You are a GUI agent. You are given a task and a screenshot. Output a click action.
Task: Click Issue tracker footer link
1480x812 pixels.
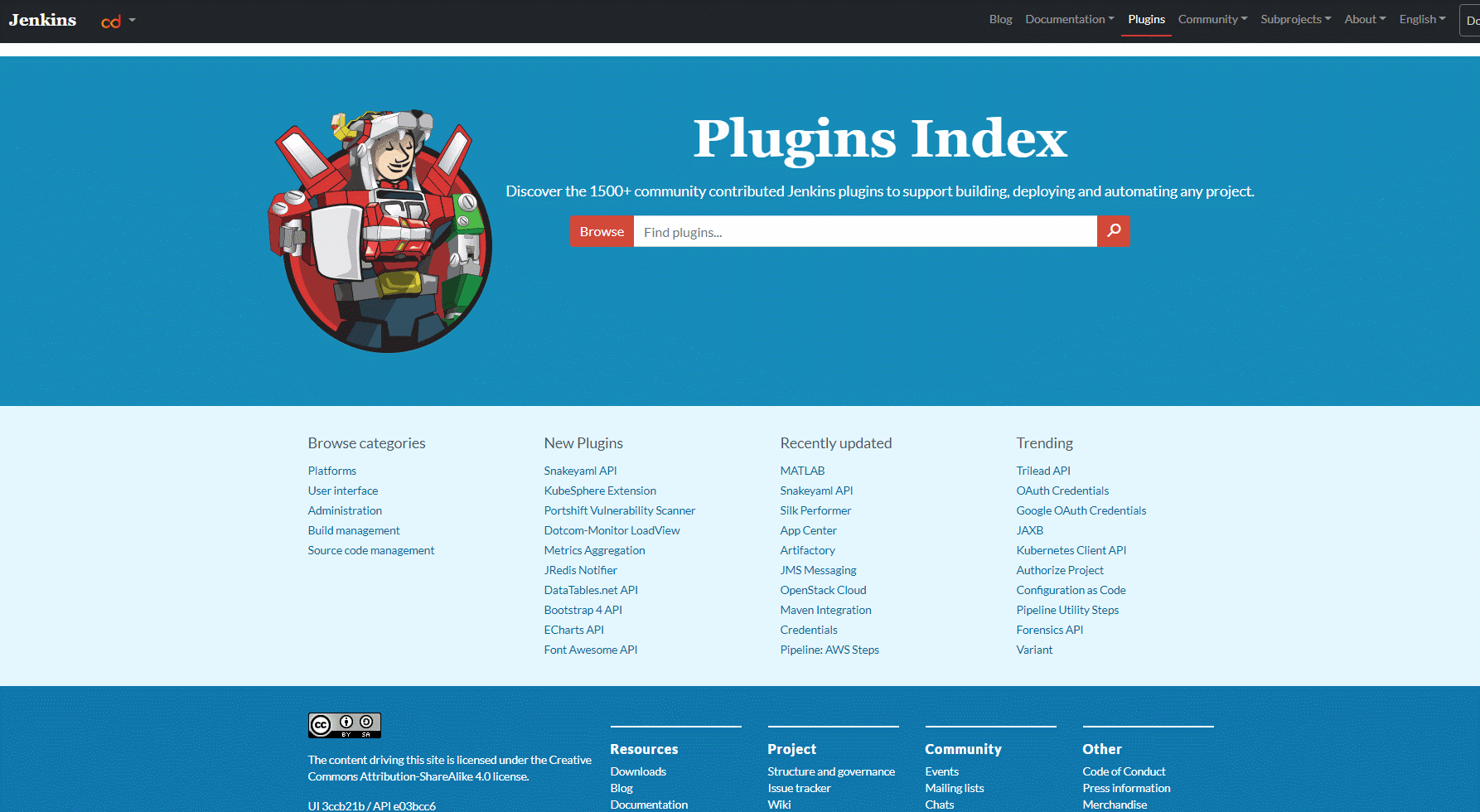799,788
